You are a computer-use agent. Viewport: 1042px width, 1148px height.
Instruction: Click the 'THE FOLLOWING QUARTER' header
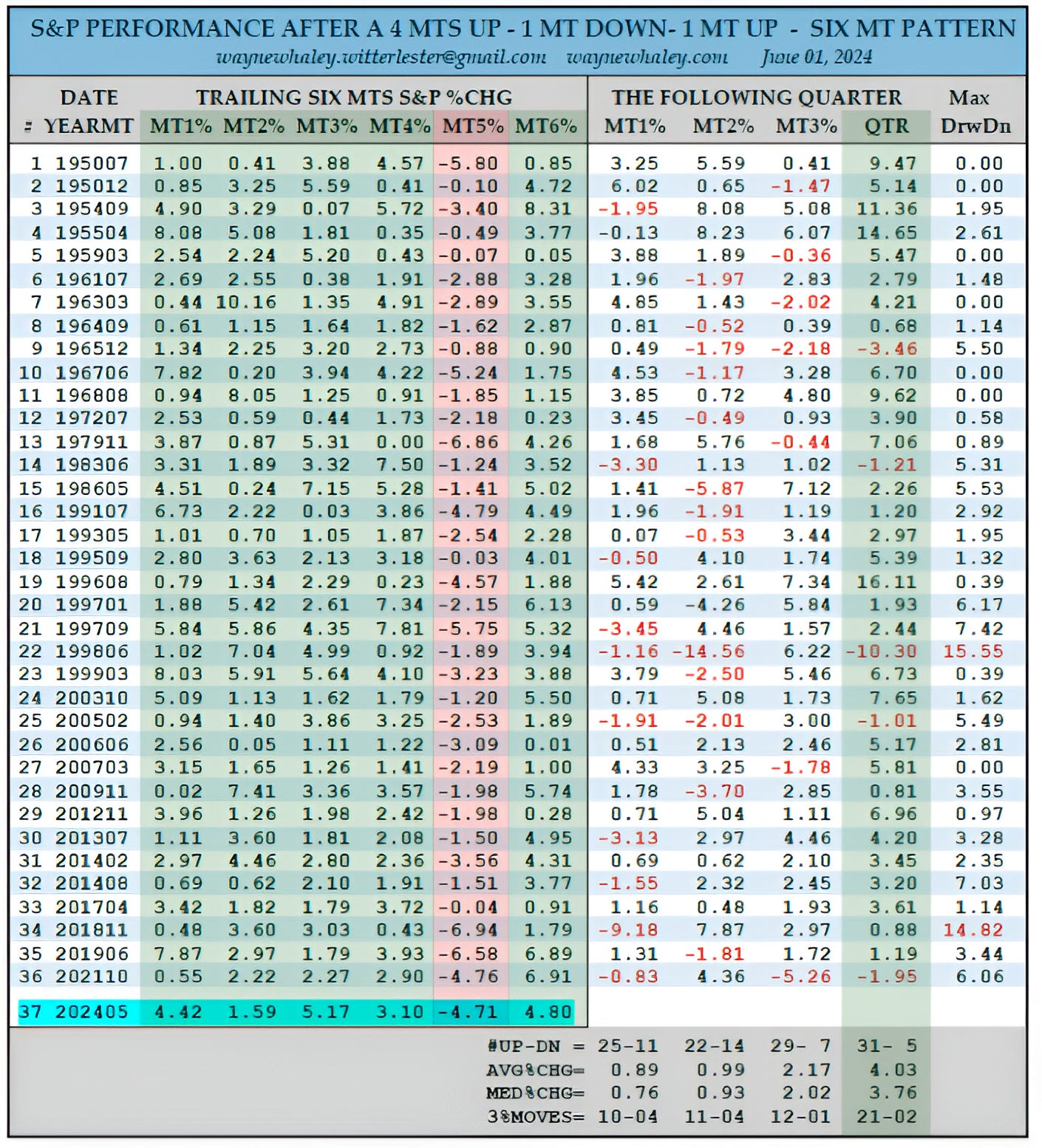coord(757,98)
